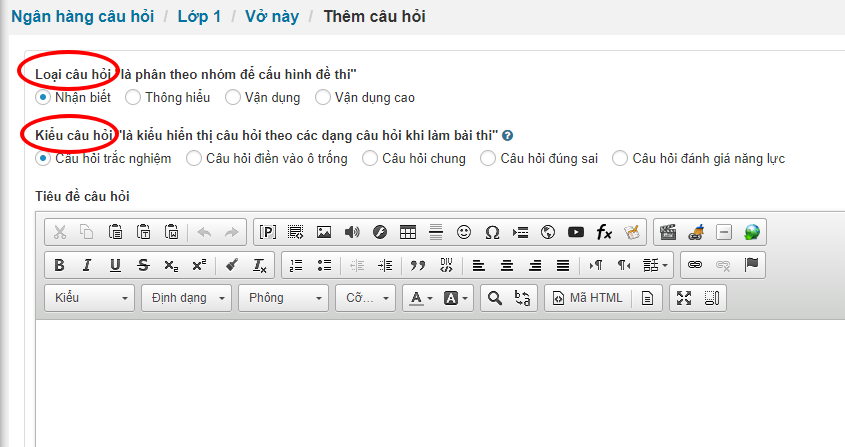This screenshot has height=447, width=845.
Task: Click the Remove format icon
Action: coord(260,265)
